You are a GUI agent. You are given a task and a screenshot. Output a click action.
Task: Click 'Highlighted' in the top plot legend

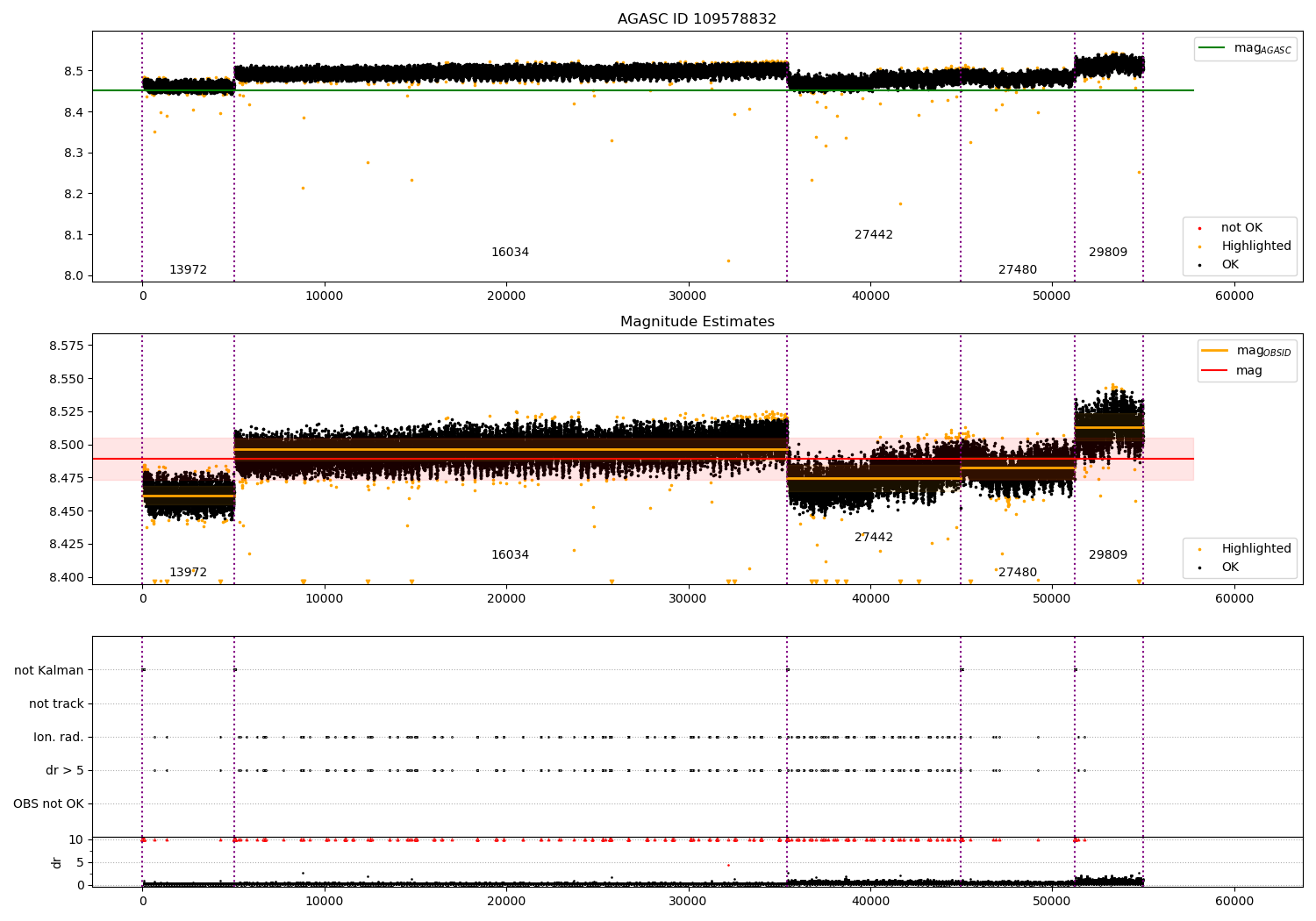click(x=1256, y=246)
